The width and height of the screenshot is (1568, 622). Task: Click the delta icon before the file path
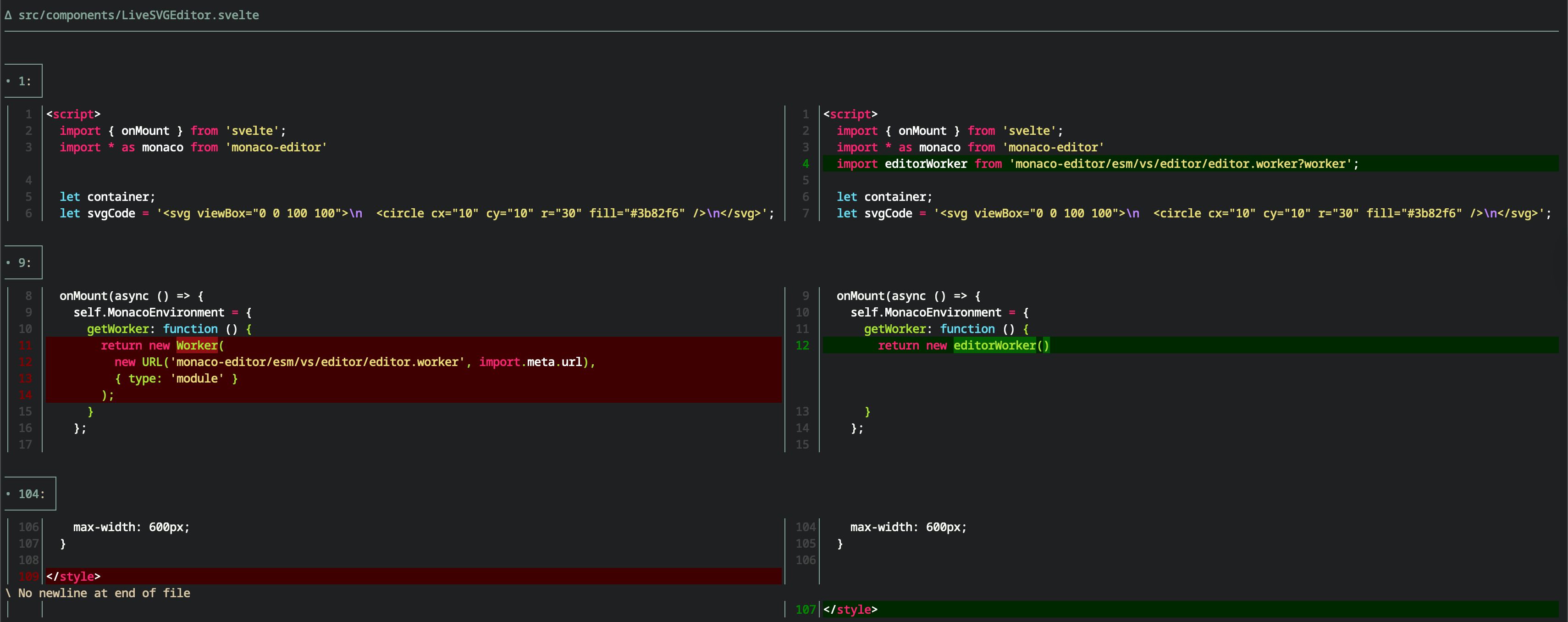(8, 15)
